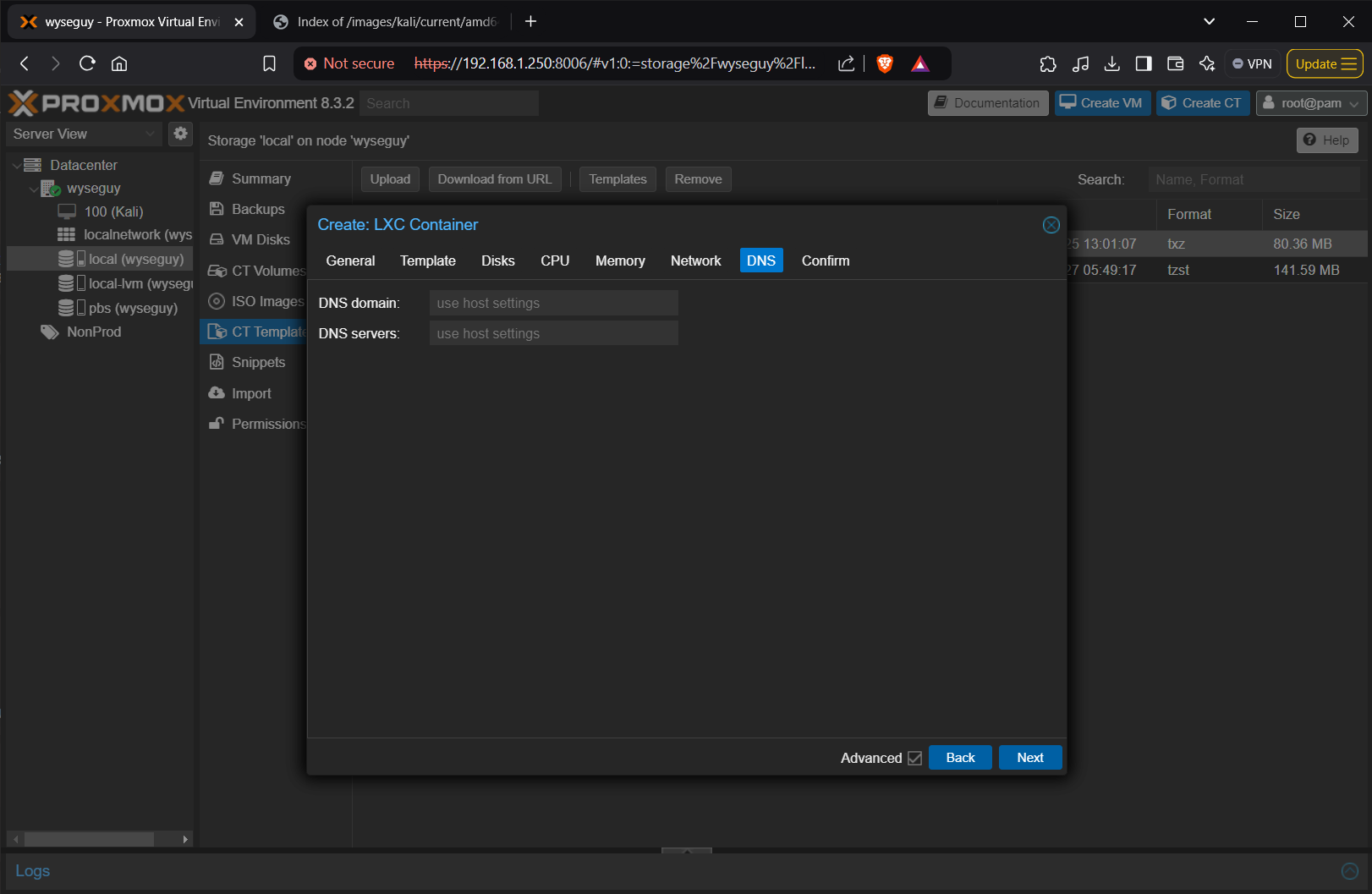The image size is (1372, 894).
Task: Open the Snippets section
Action: point(258,362)
